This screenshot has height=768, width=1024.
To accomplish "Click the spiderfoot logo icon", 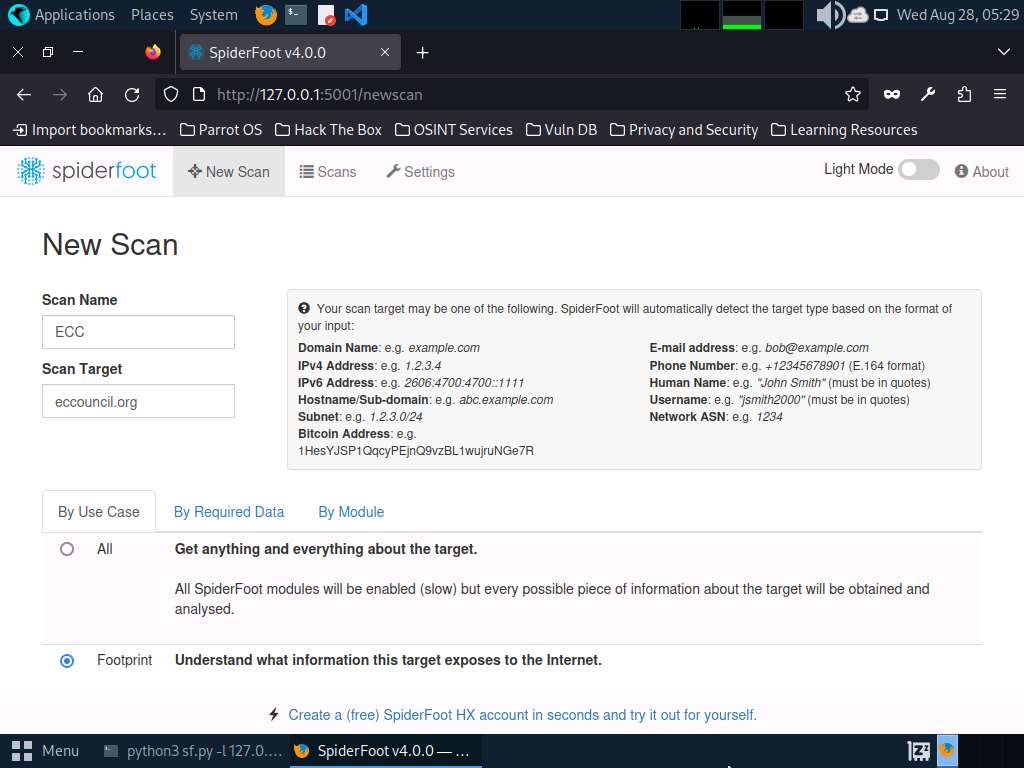I will click(x=30, y=171).
